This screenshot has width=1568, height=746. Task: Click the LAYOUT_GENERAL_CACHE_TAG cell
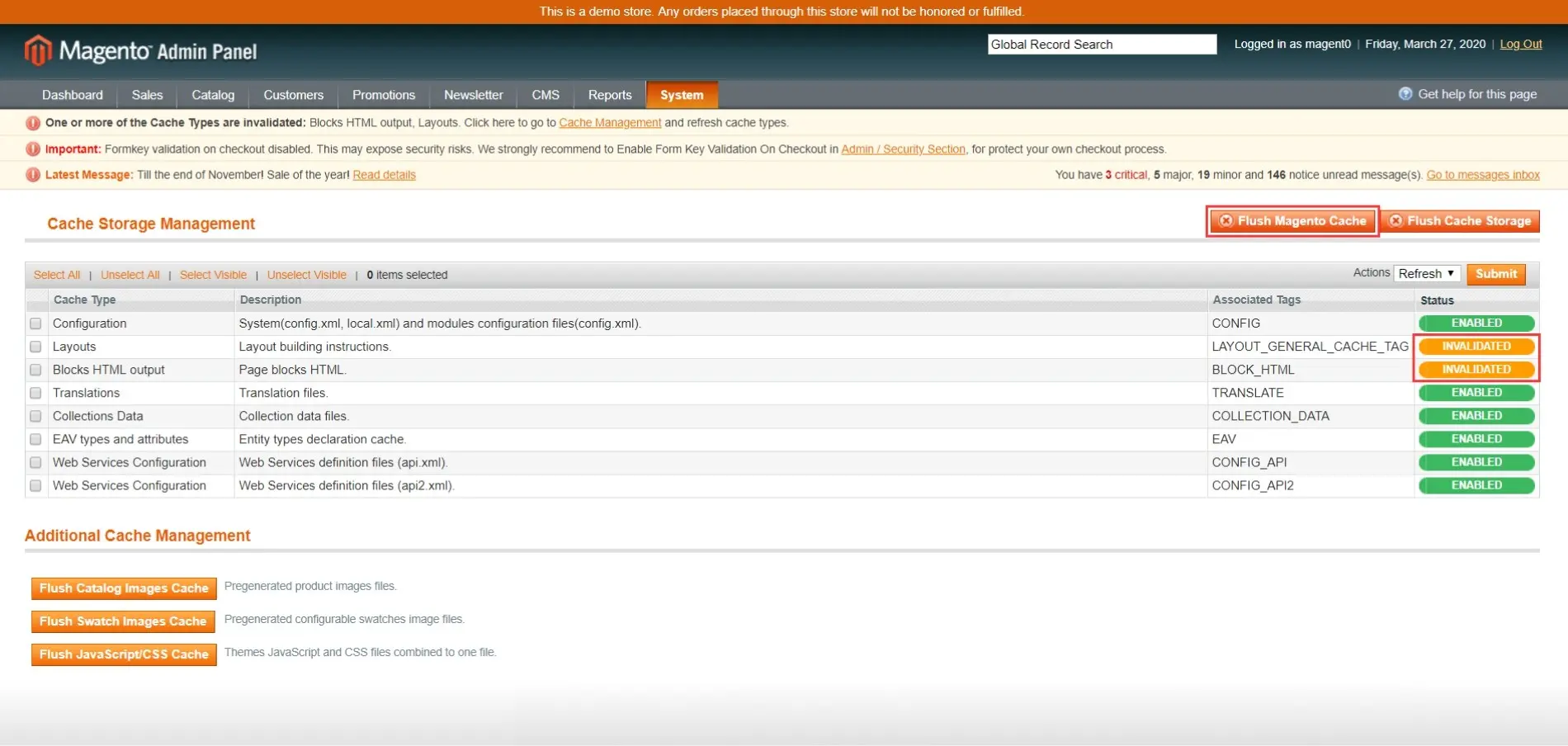click(1310, 347)
